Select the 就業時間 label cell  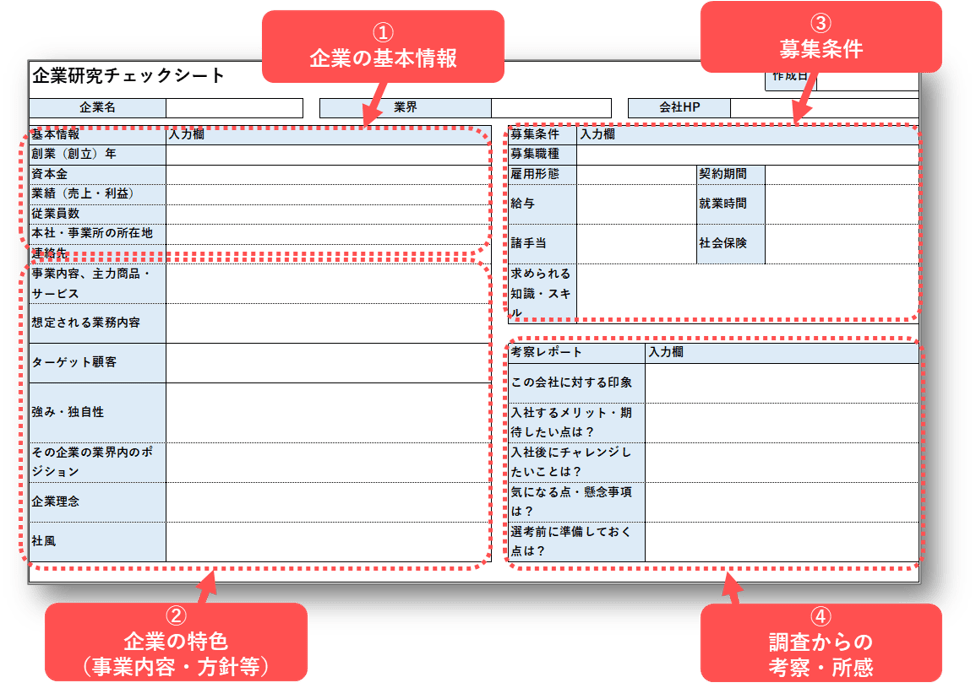(x=731, y=204)
